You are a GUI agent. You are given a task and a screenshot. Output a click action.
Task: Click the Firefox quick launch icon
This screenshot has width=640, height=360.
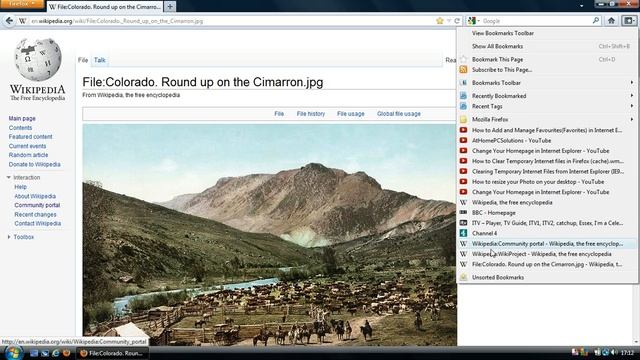(66, 353)
